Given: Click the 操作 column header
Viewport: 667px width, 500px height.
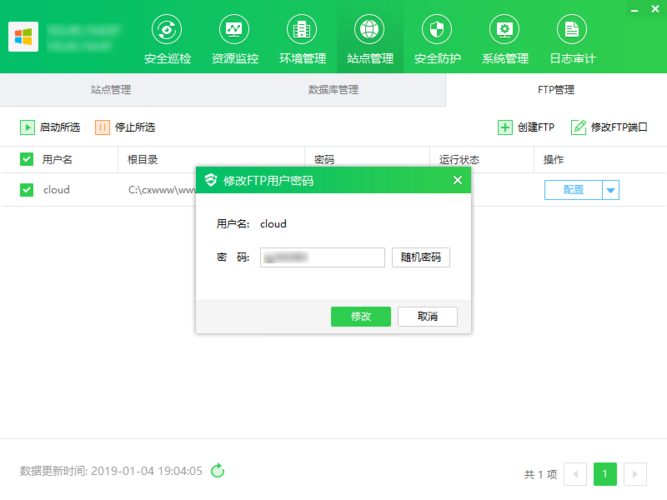Looking at the screenshot, I should pos(553,160).
